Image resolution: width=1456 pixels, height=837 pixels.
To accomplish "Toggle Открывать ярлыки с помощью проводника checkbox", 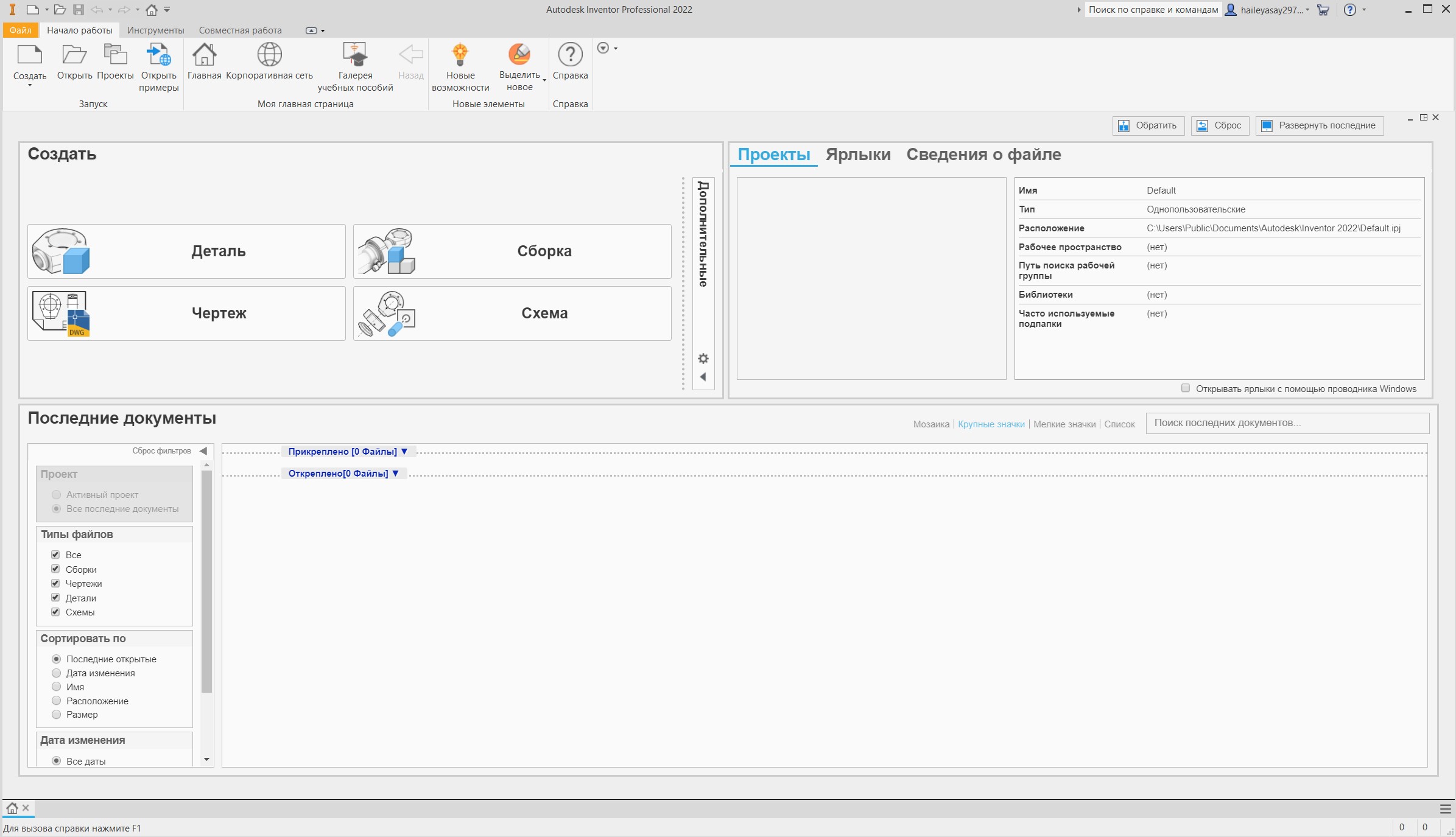I will tap(1186, 388).
